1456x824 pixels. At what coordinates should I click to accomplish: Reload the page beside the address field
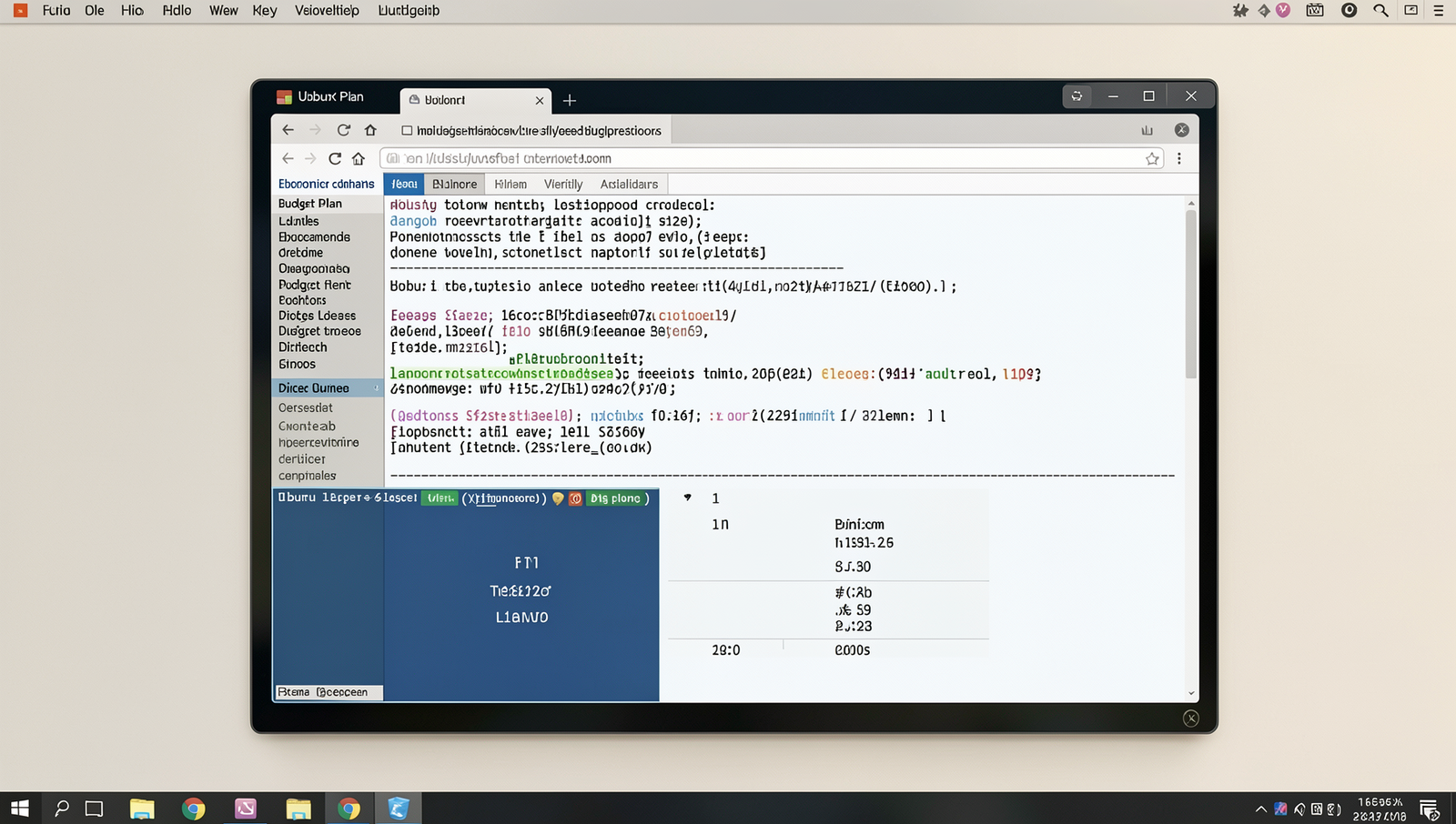click(335, 158)
